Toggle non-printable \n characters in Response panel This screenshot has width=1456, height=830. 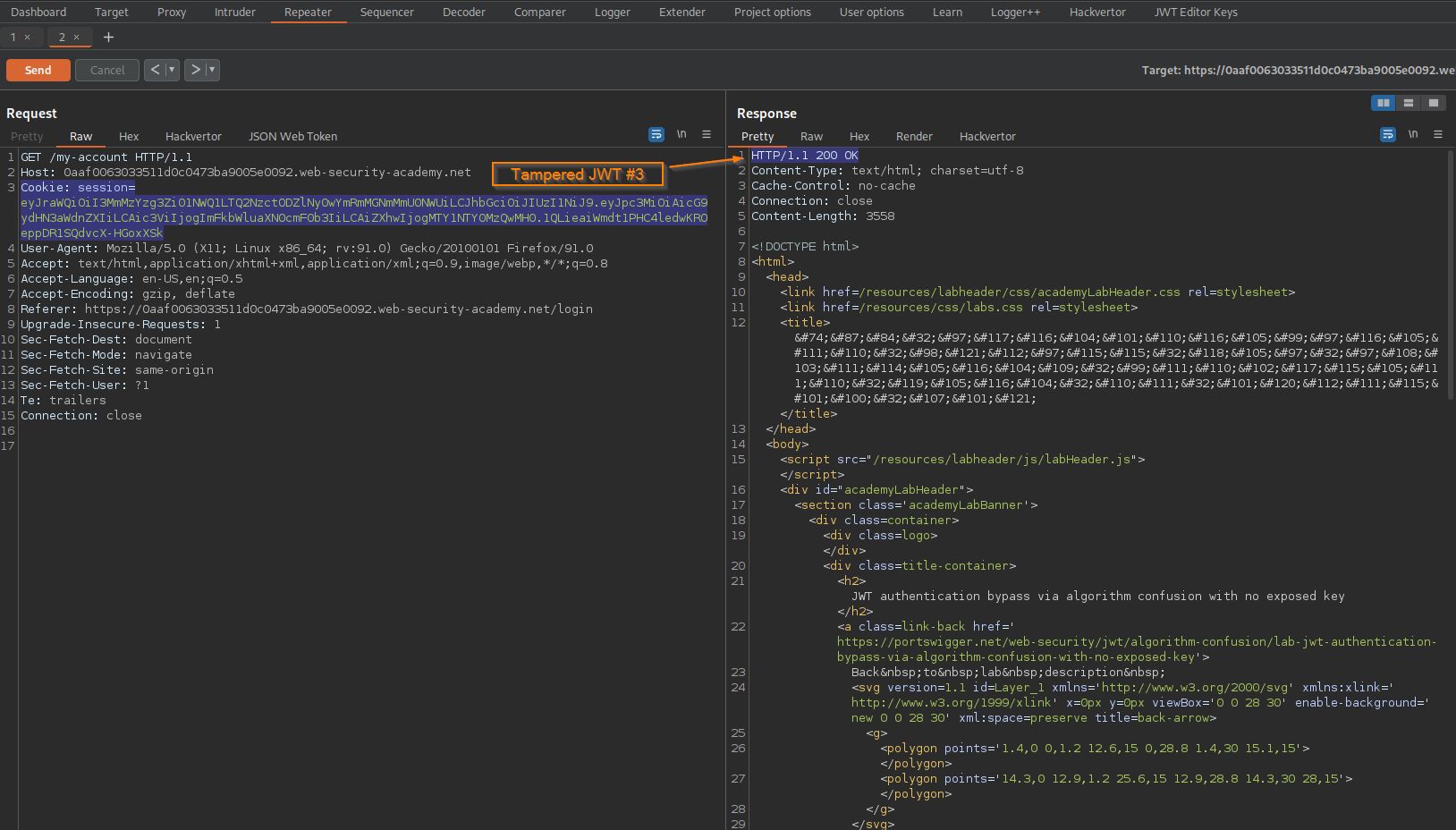click(1413, 134)
